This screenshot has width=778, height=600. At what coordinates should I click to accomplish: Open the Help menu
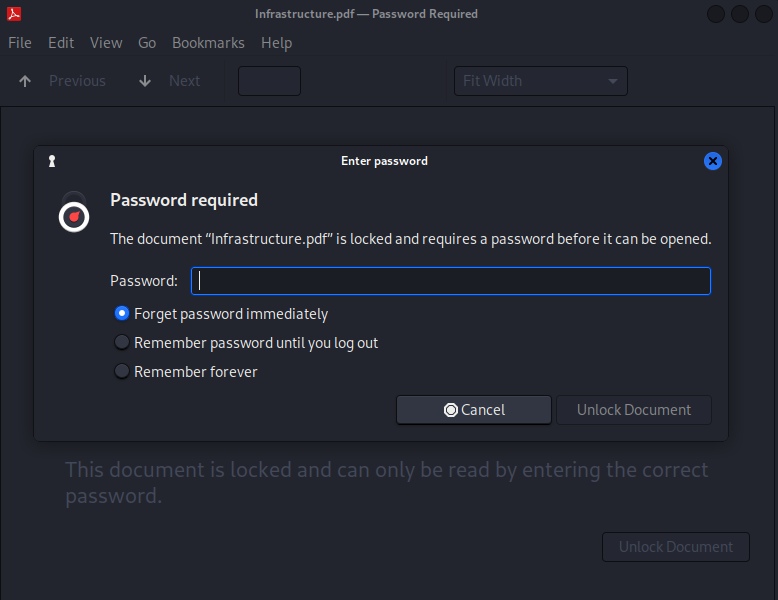[x=276, y=43]
